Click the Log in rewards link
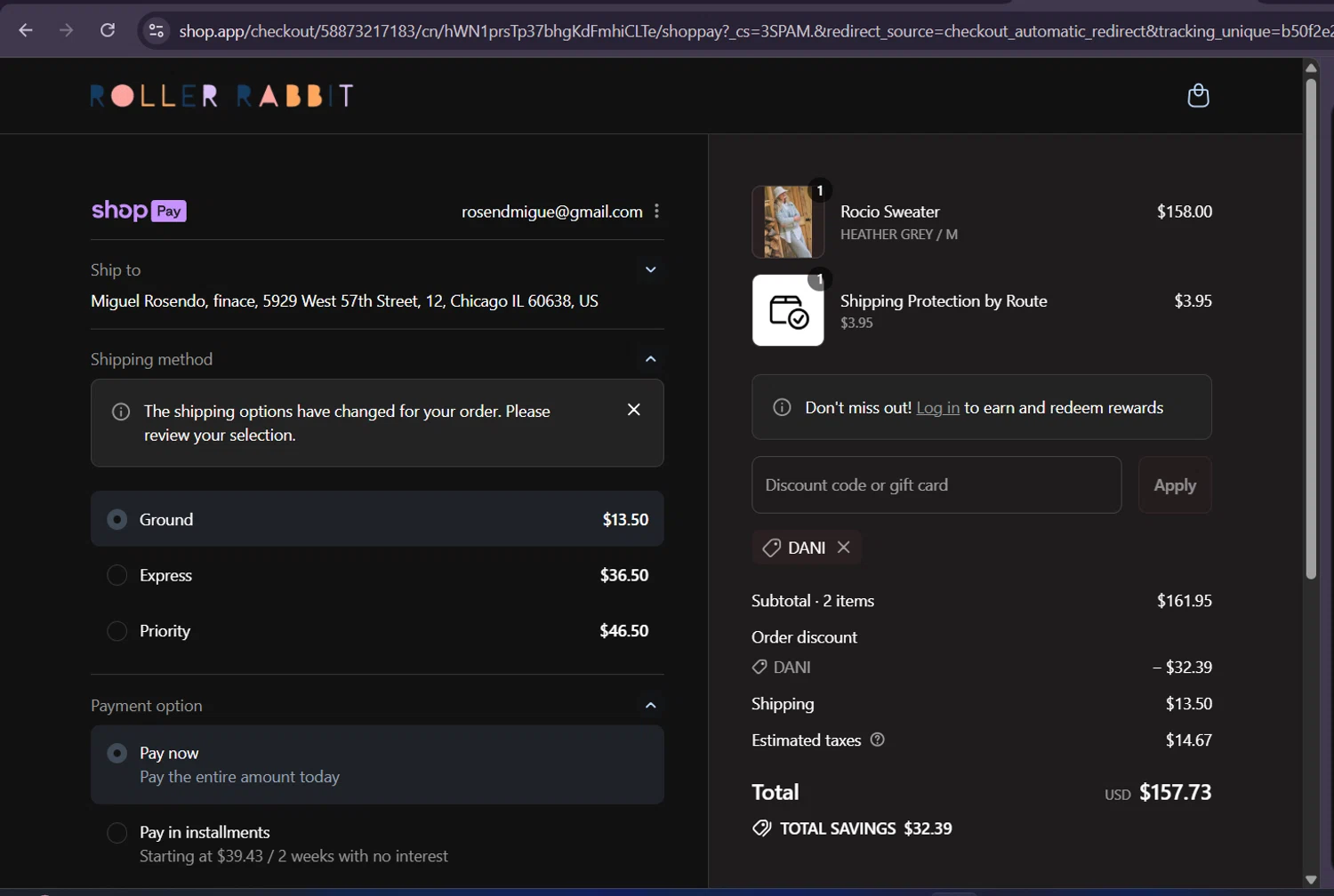The width and height of the screenshot is (1334, 896). (x=937, y=408)
